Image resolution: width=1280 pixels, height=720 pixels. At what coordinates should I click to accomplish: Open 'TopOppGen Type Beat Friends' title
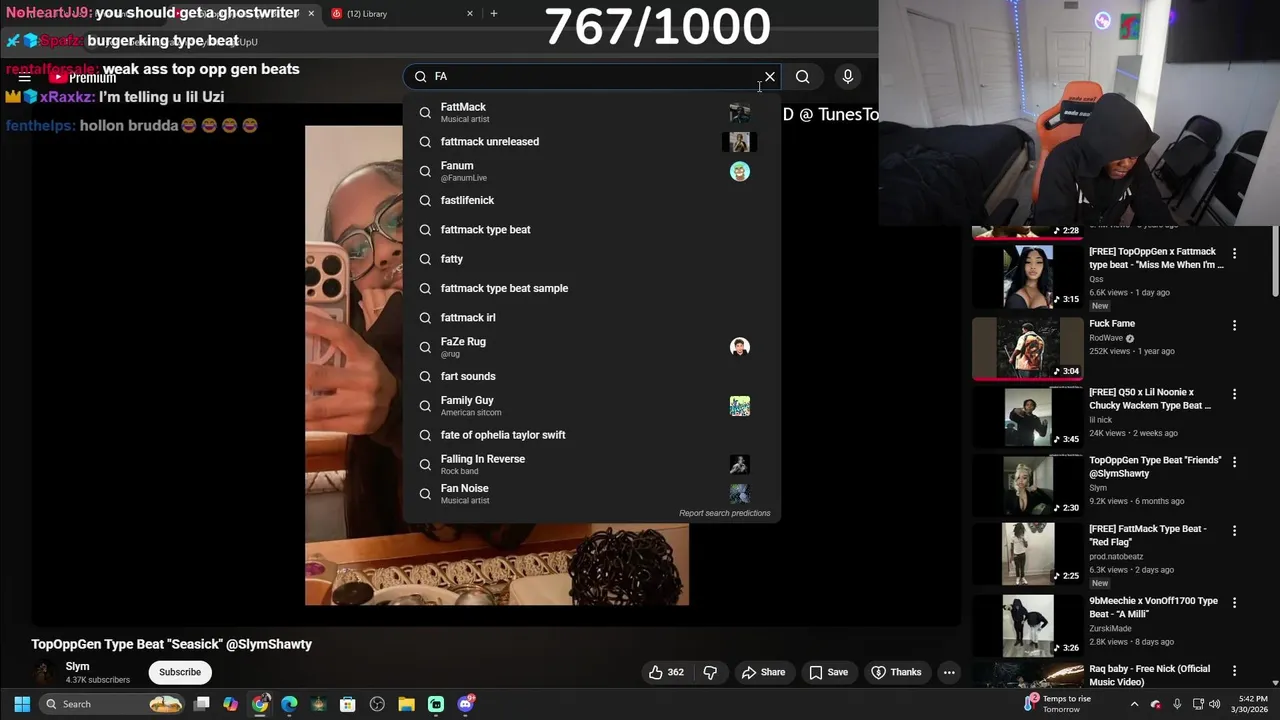coord(1155,466)
